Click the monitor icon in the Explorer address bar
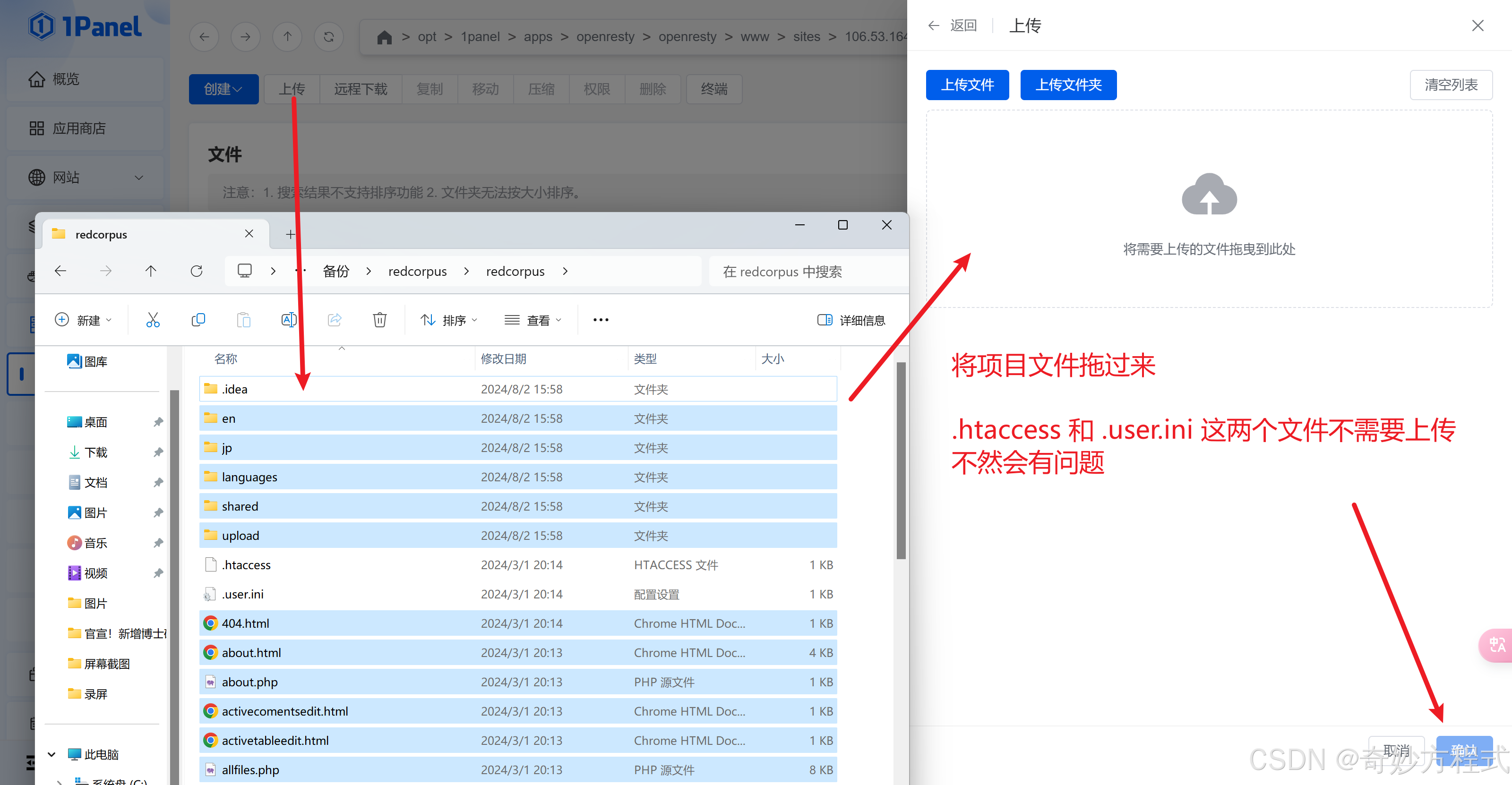 [245, 271]
